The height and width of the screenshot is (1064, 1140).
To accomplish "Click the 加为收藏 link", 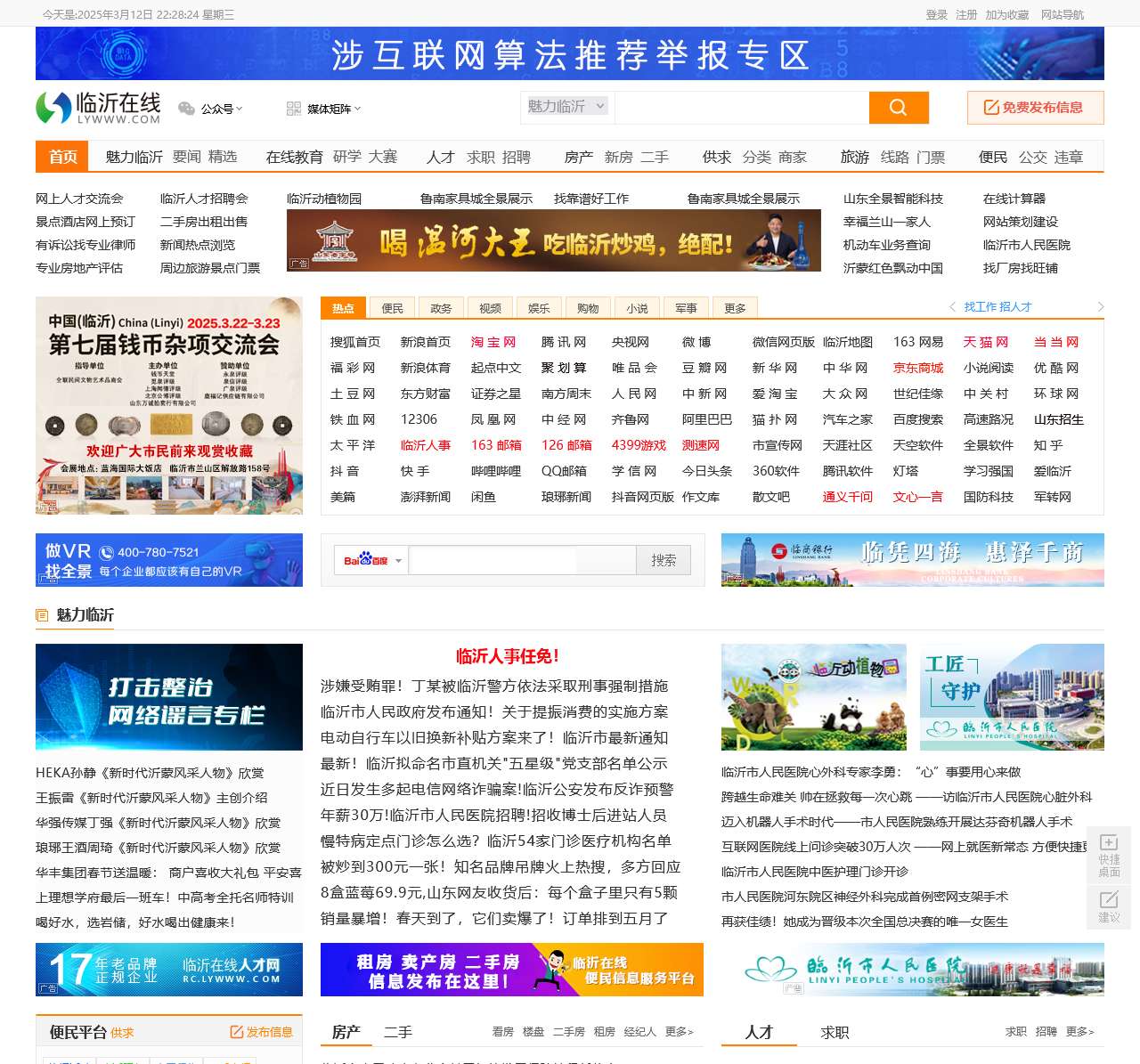I will (1007, 15).
